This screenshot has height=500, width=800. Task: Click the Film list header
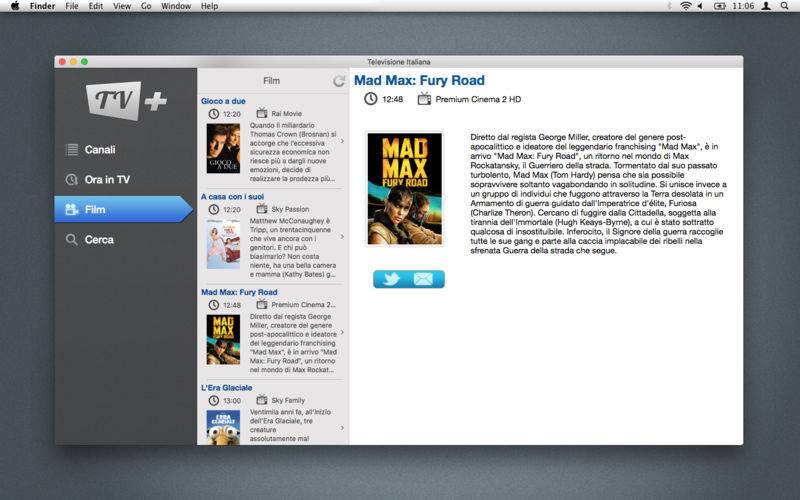point(271,81)
